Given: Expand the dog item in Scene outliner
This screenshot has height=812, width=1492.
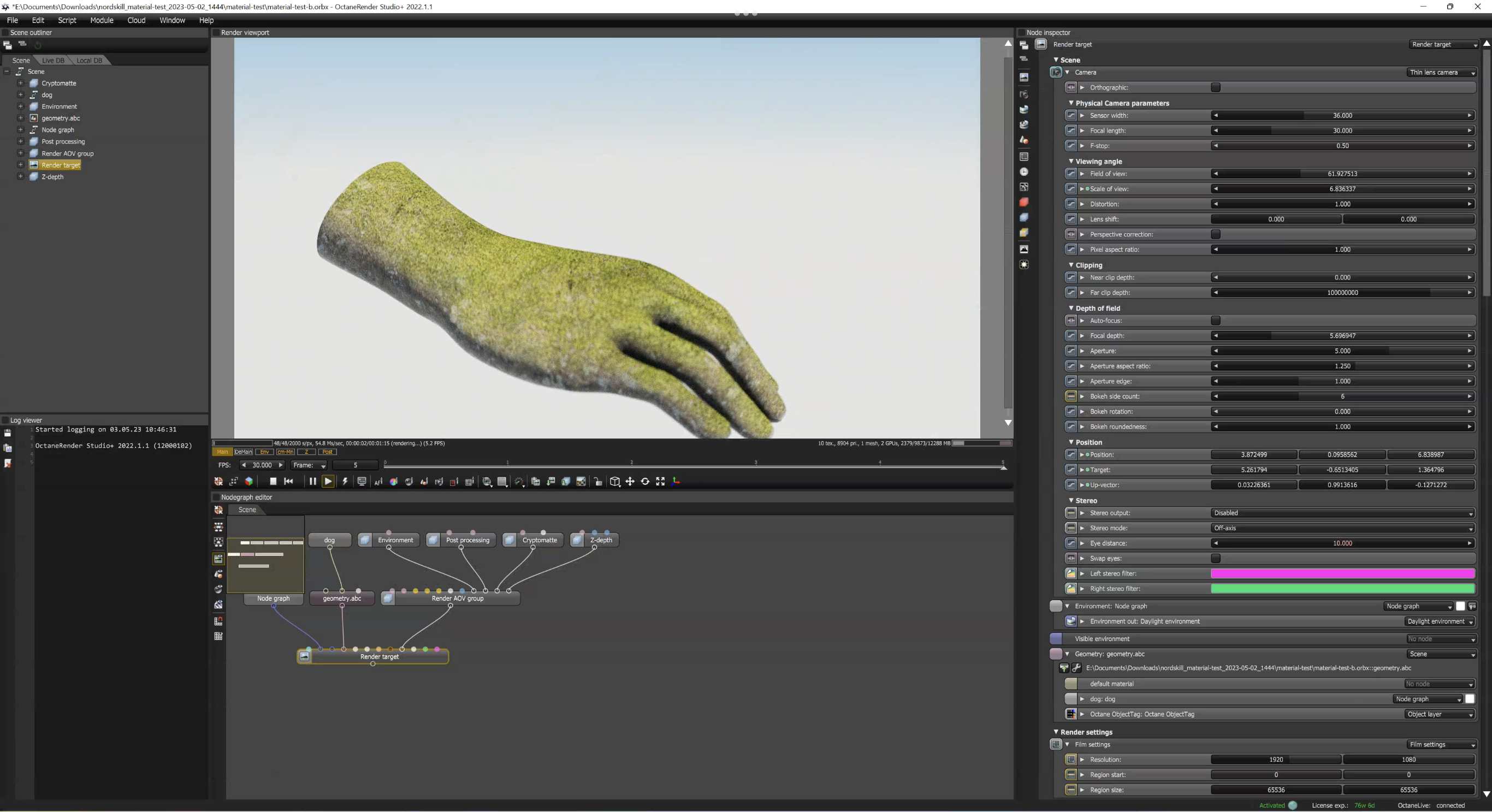Looking at the screenshot, I should [20, 95].
